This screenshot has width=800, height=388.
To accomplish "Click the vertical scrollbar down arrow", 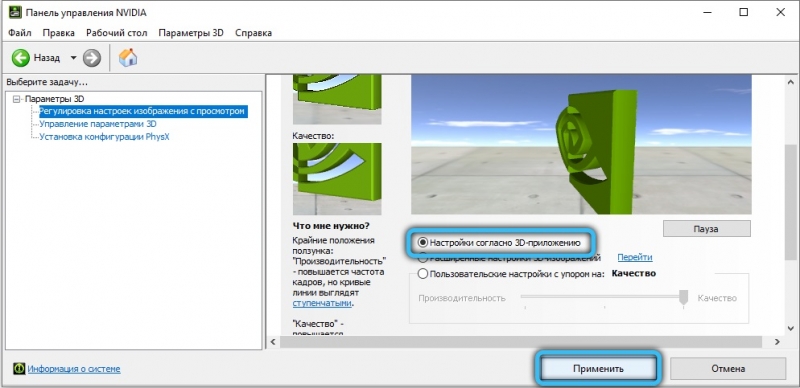I will pos(791,329).
